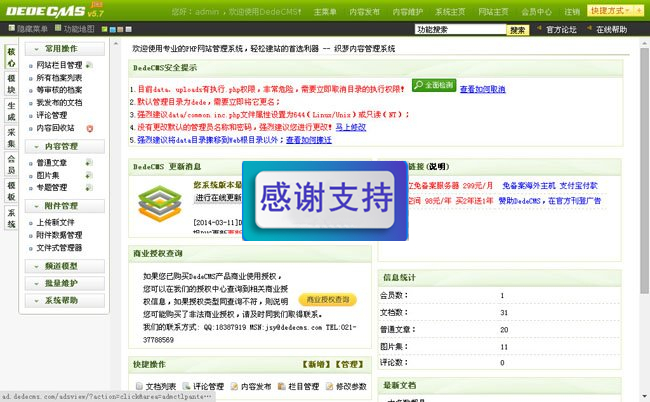The image size is (650, 402).
Task: Collapse the 常用操作 section
Action: pyautogui.click(x=65, y=49)
